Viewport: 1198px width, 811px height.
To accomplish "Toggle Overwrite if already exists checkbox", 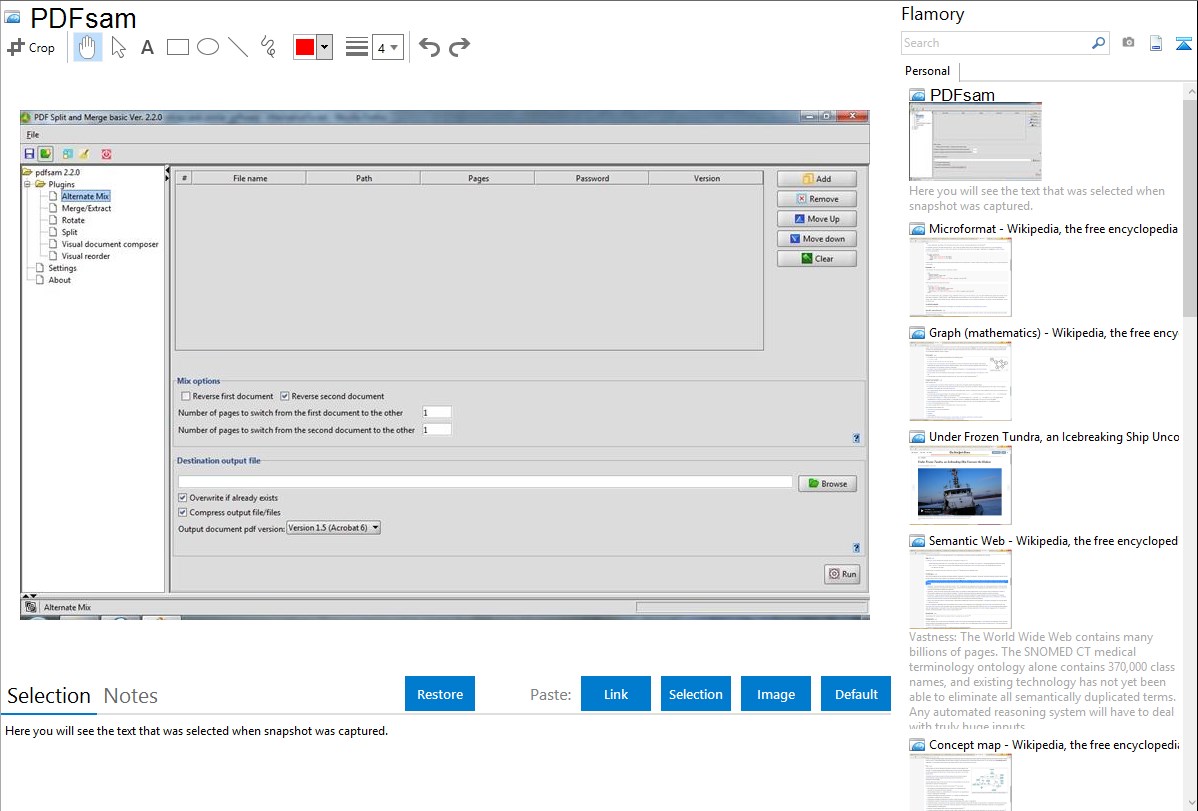I will 183,498.
